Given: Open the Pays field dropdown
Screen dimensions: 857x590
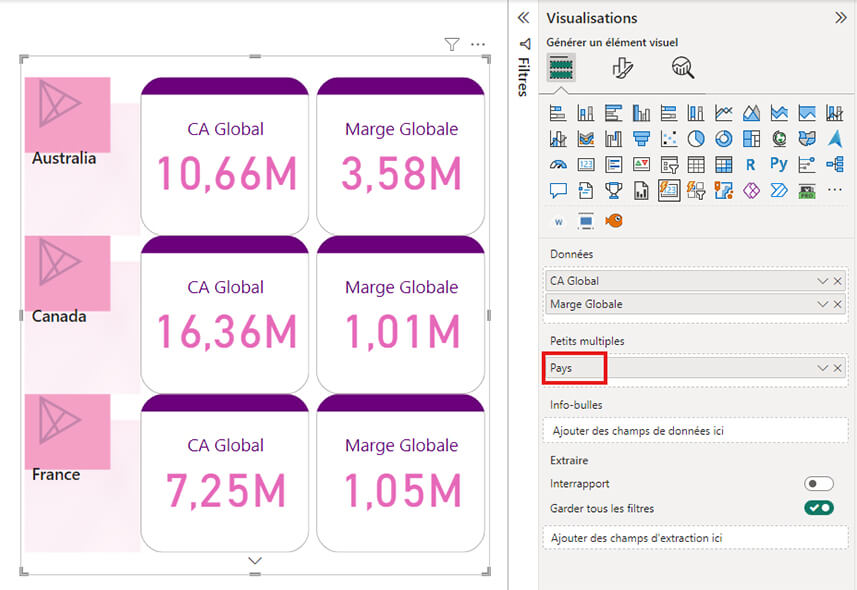Looking at the screenshot, I should click(822, 368).
